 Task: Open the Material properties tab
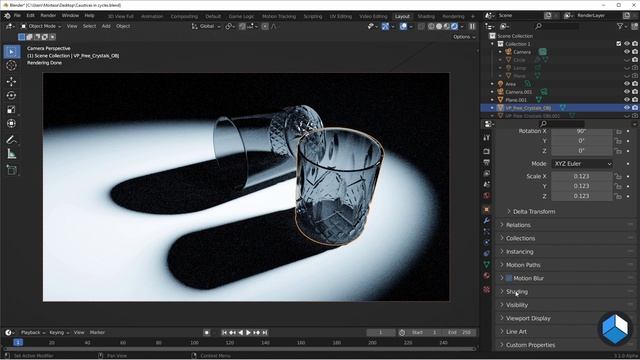pyautogui.click(x=487, y=276)
